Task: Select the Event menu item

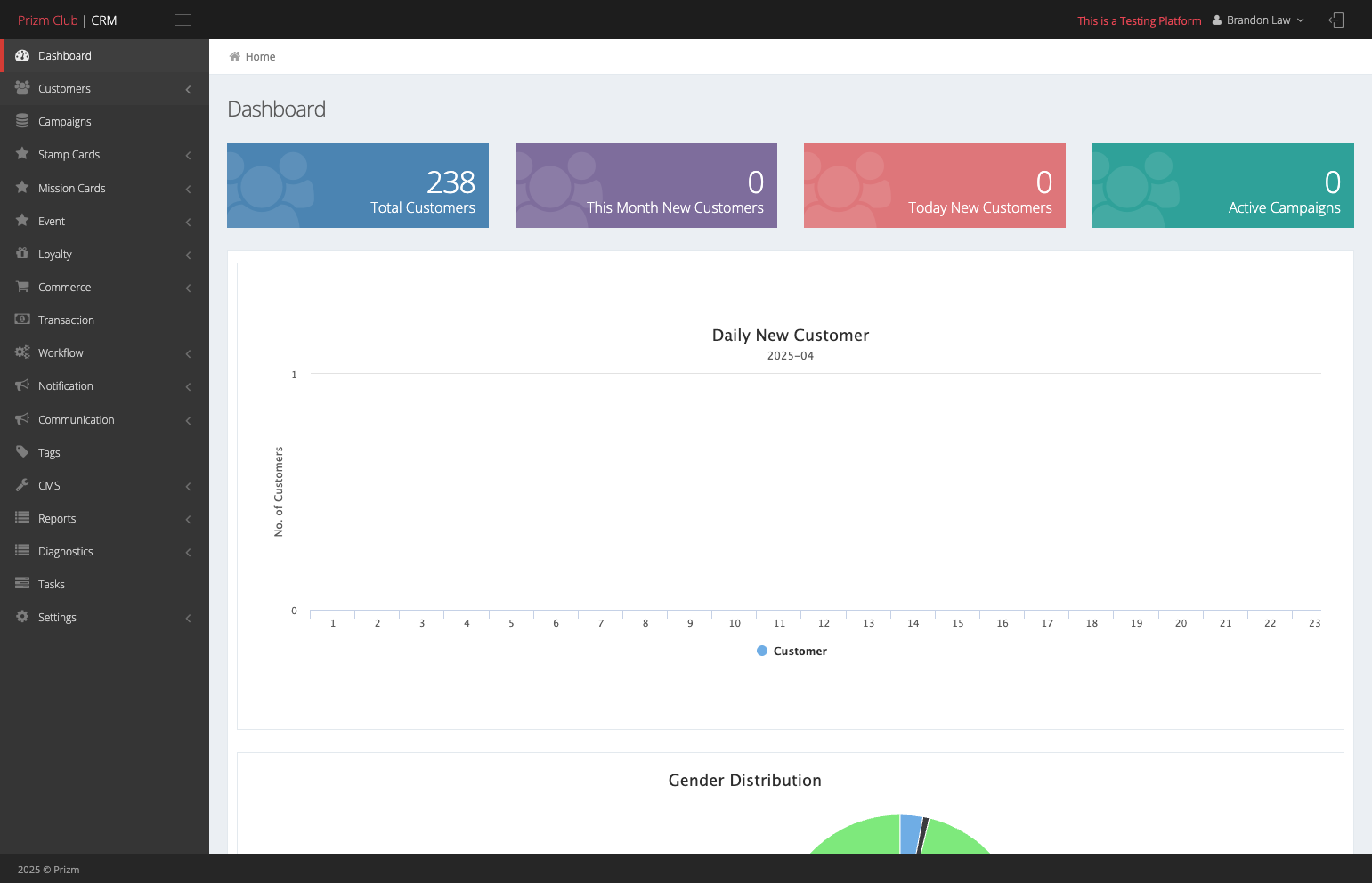Action: (104, 221)
